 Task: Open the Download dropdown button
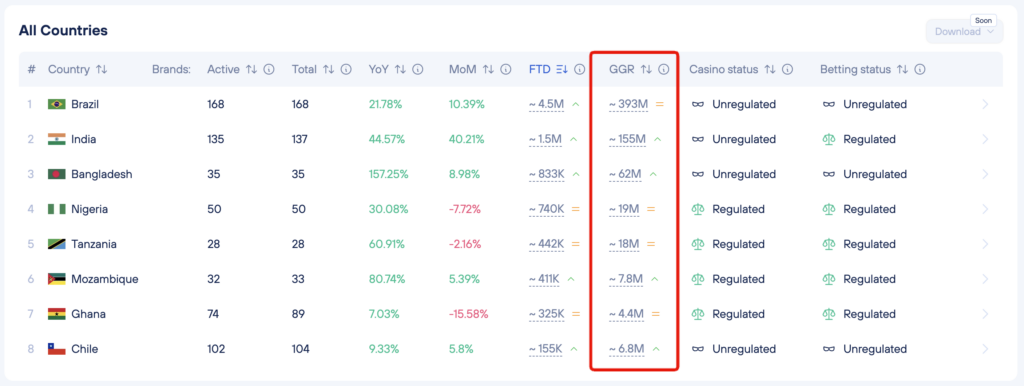coord(963,31)
